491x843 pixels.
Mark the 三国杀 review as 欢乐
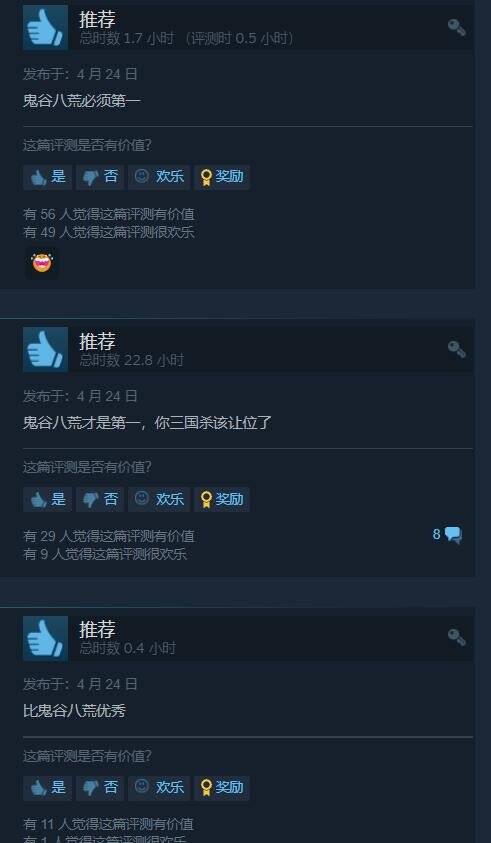tap(159, 499)
